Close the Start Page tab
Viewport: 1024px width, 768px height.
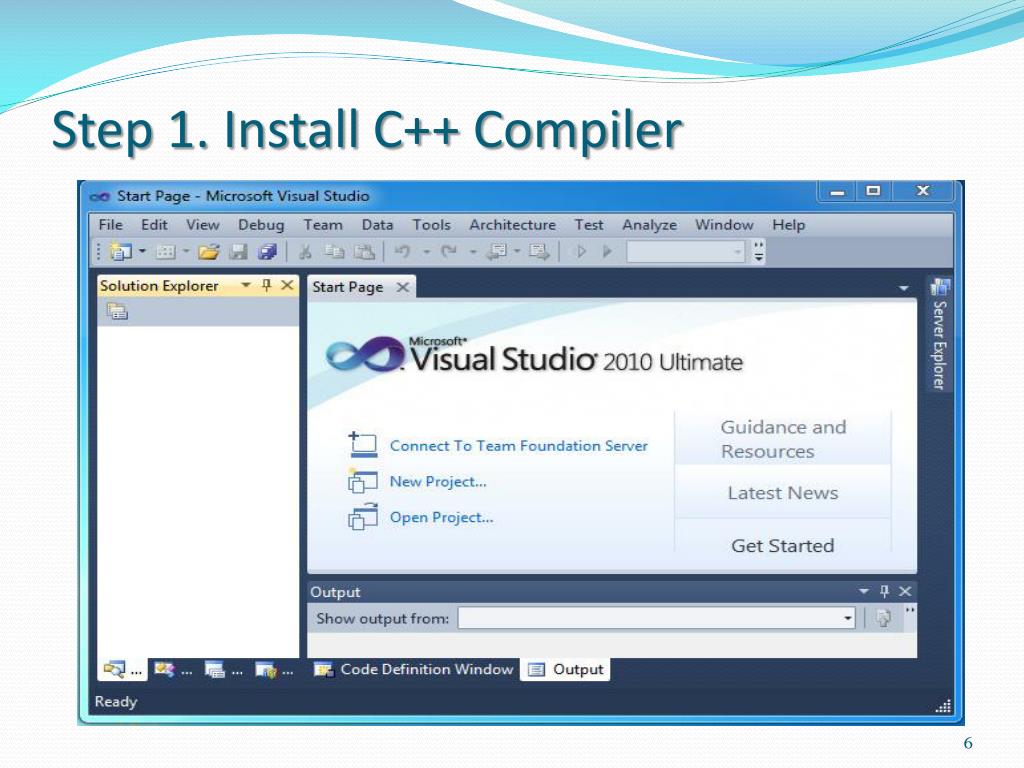403,287
